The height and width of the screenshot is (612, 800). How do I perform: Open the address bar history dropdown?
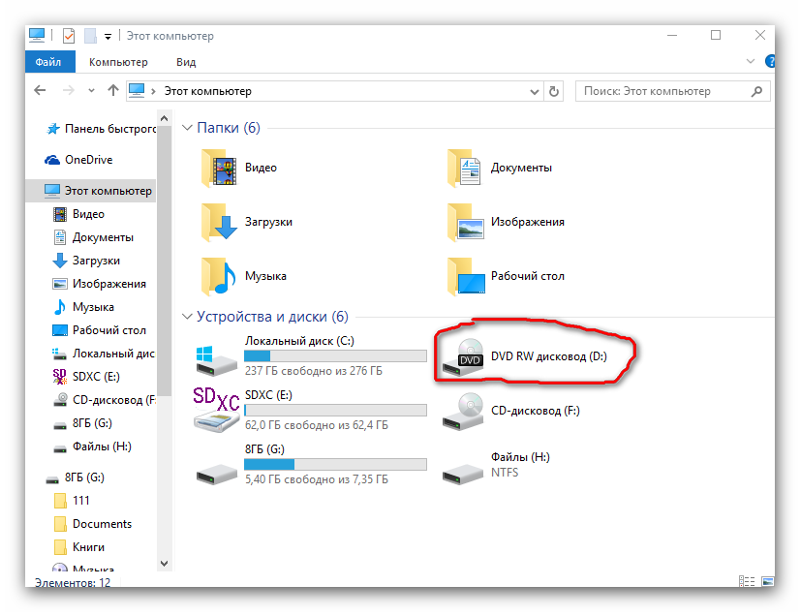click(533, 91)
